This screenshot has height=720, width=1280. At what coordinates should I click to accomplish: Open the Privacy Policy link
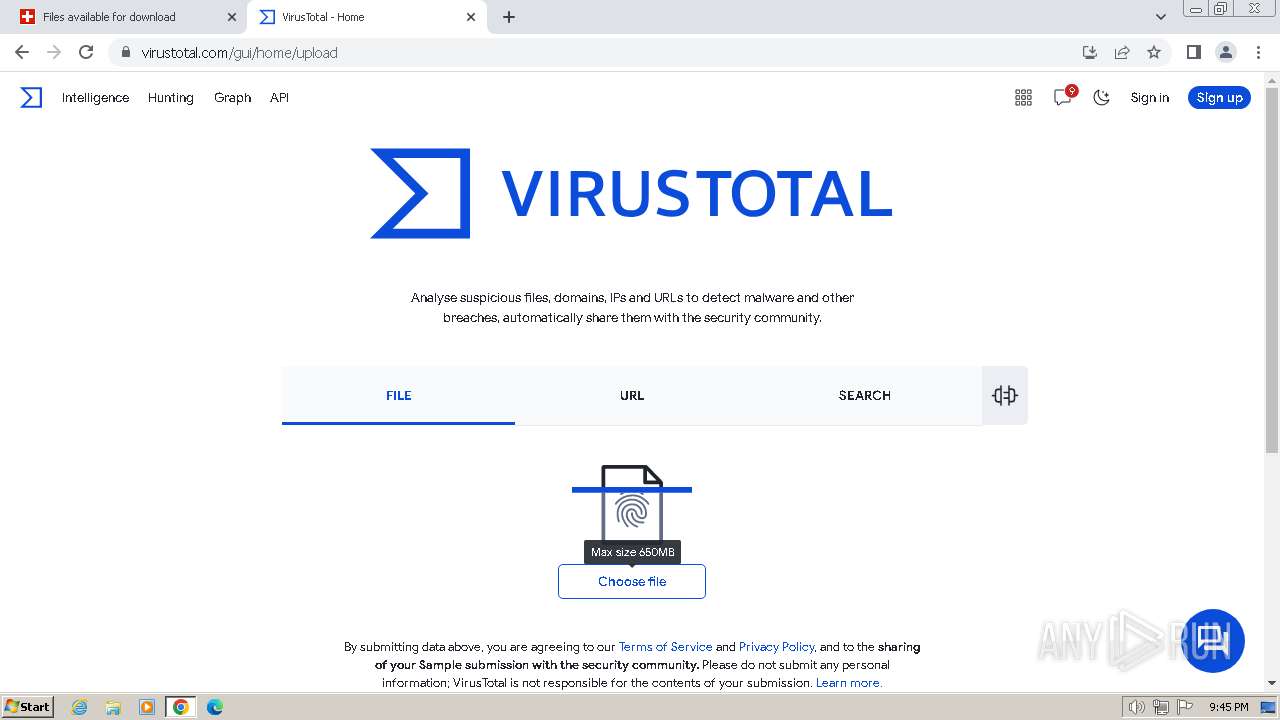776,647
